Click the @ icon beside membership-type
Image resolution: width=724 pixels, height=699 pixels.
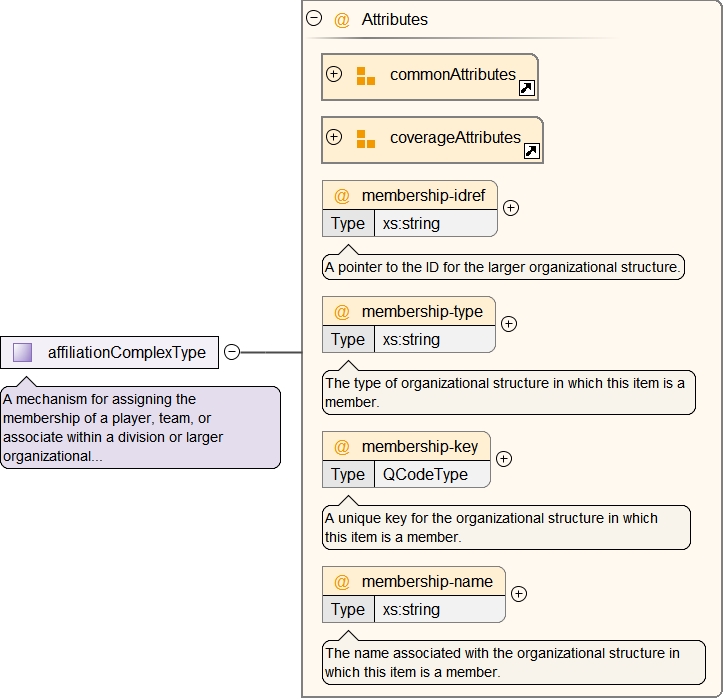click(x=342, y=312)
